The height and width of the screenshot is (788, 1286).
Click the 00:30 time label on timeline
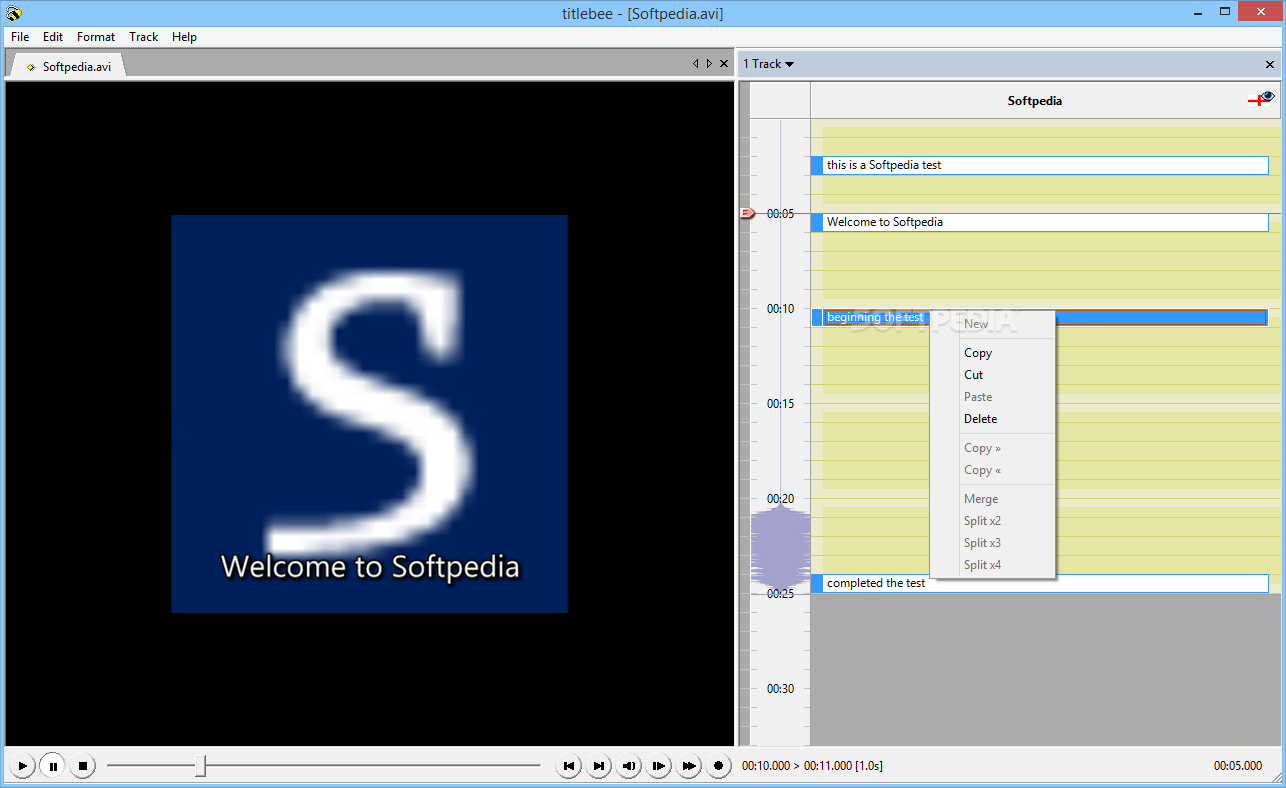pyautogui.click(x=781, y=689)
